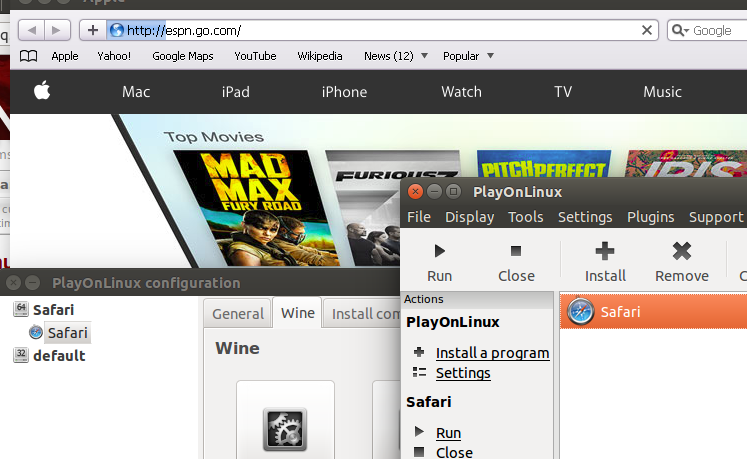Click the plus icon beside Install a program
The width and height of the screenshot is (747, 459).
[x=419, y=352]
